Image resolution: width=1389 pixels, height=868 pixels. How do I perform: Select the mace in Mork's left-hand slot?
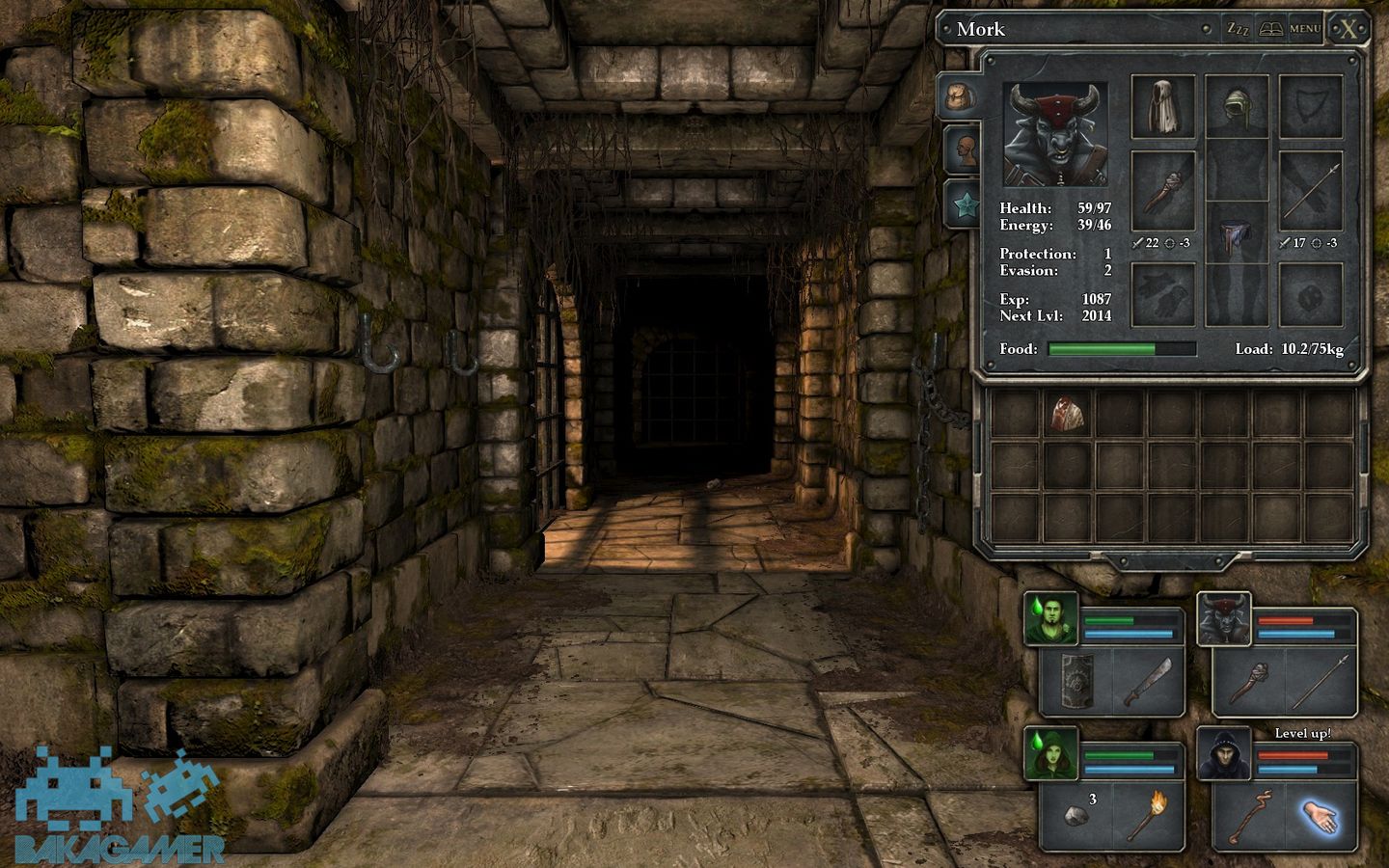1162,190
